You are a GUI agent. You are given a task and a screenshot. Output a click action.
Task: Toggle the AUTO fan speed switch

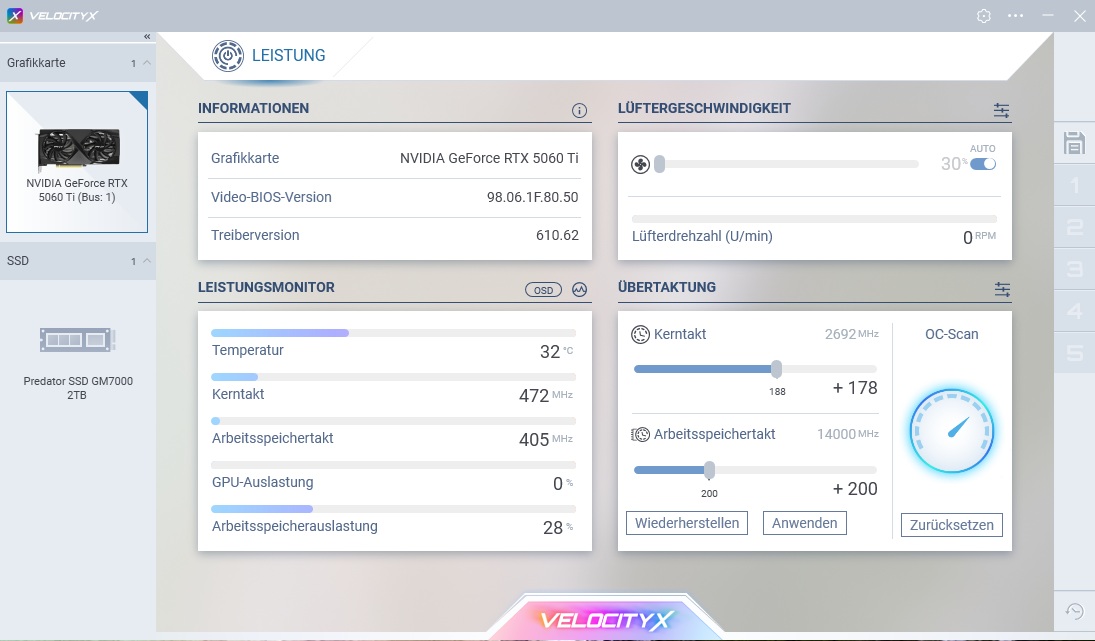point(983,164)
